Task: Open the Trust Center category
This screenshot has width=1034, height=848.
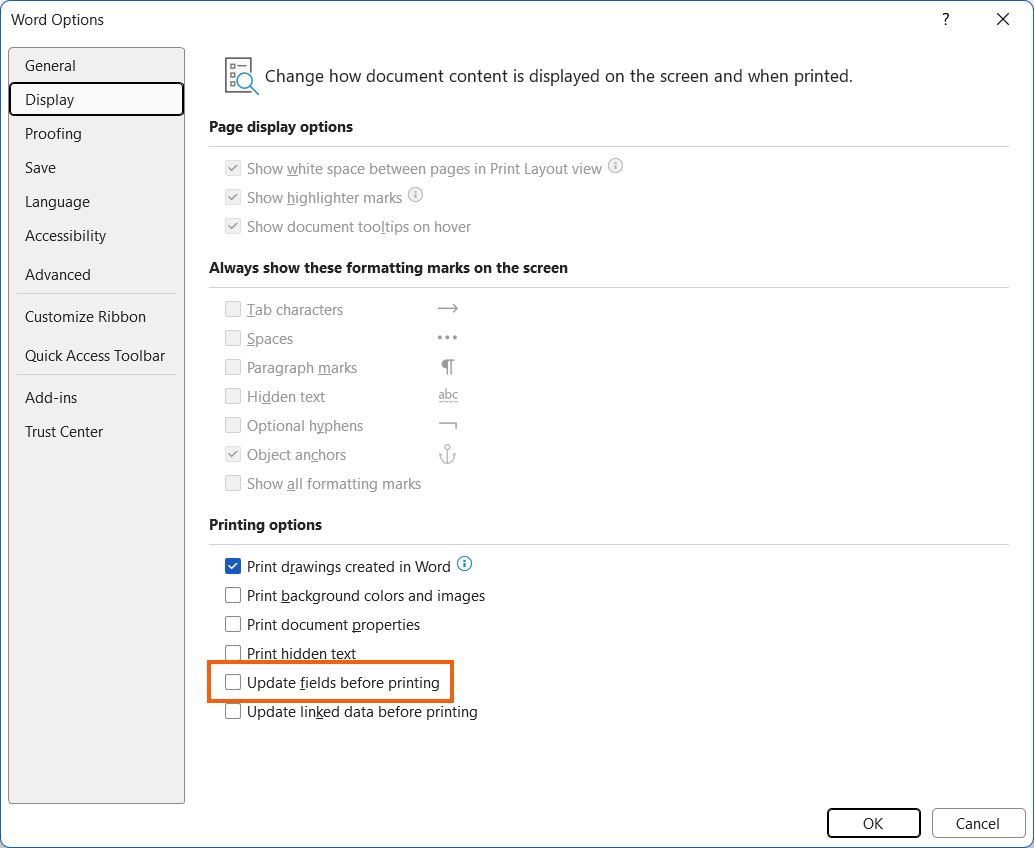Action: (x=96, y=432)
